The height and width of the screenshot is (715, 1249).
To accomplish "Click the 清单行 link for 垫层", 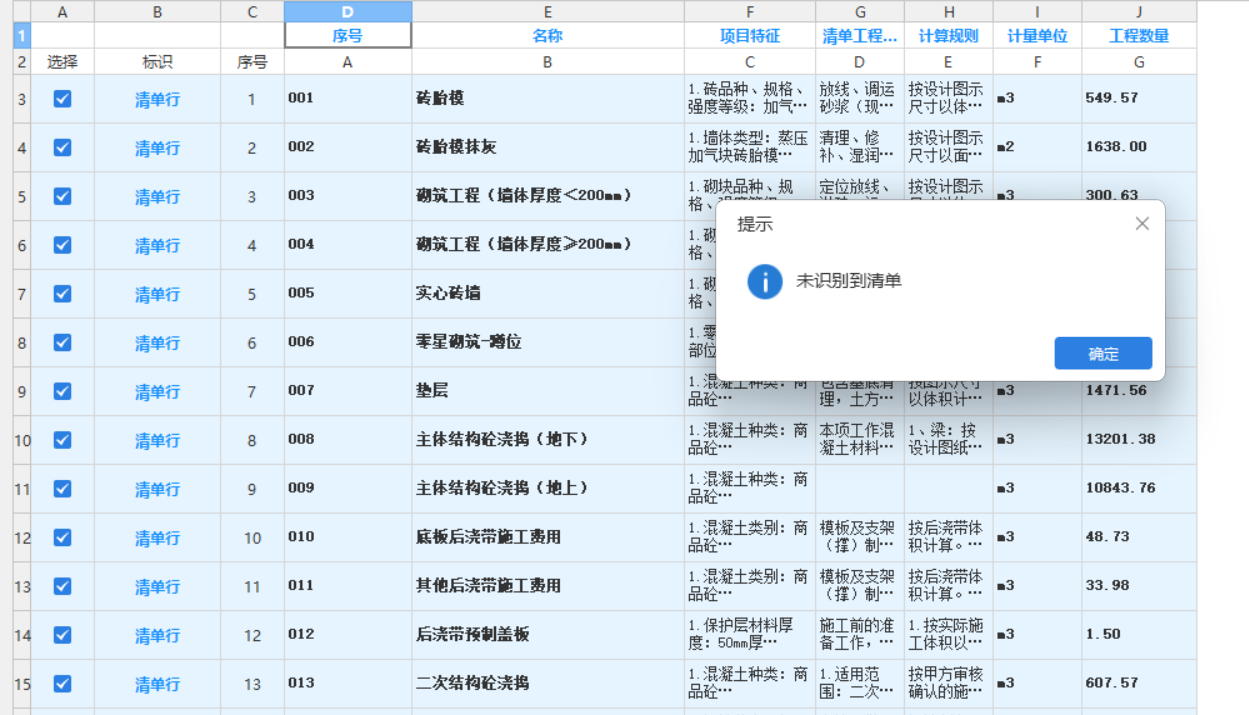I will [x=156, y=392].
